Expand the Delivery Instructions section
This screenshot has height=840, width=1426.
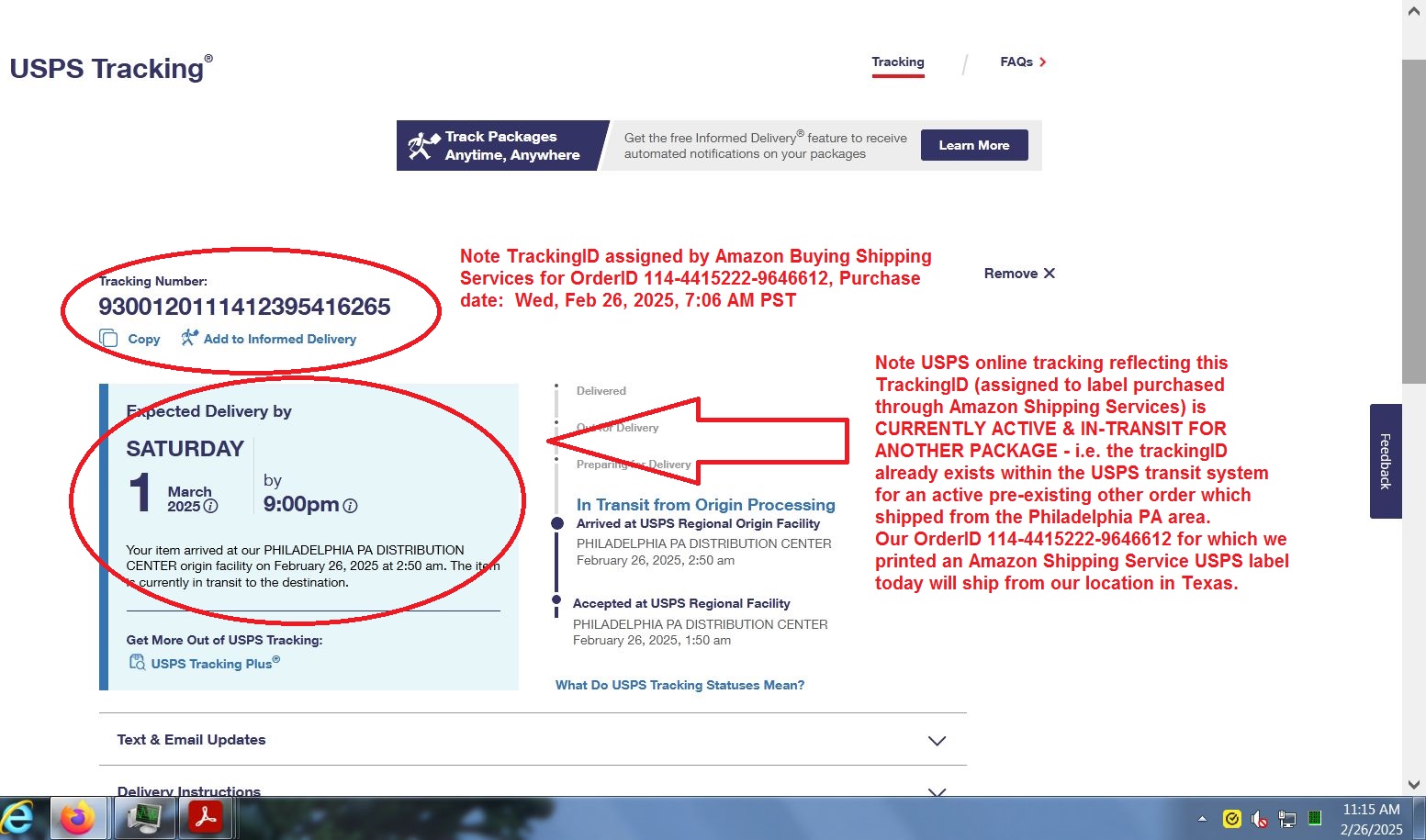coord(533,791)
